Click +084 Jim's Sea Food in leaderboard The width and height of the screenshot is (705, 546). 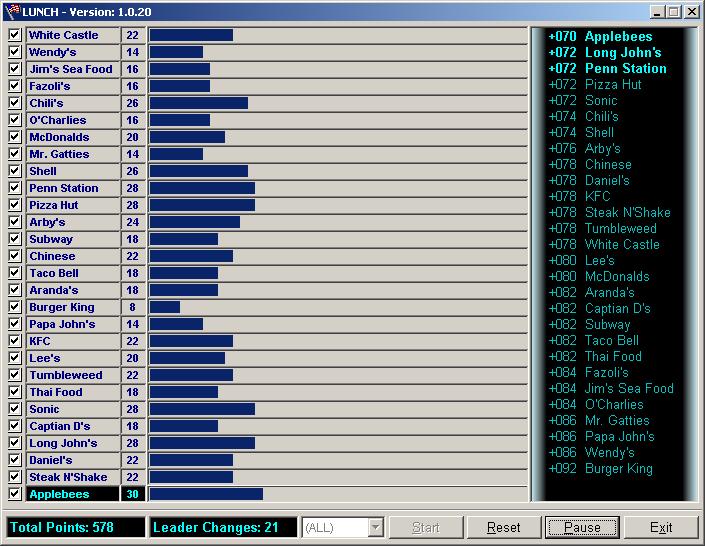coord(611,388)
